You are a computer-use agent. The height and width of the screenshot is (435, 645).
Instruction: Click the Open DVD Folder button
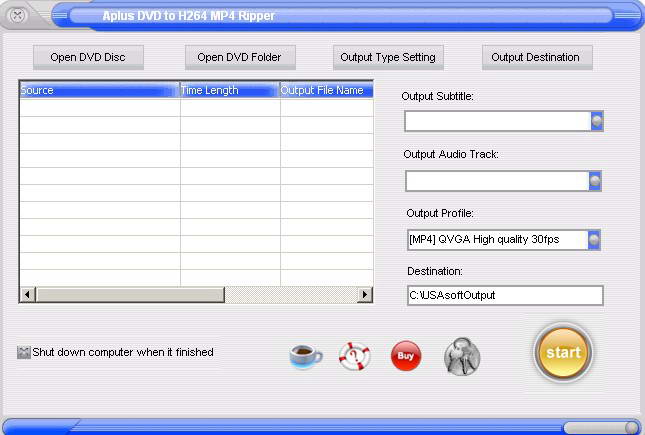tap(240, 57)
